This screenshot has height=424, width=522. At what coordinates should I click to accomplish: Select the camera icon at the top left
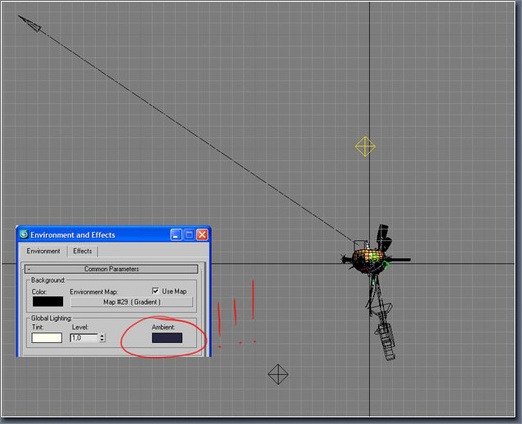click(30, 23)
